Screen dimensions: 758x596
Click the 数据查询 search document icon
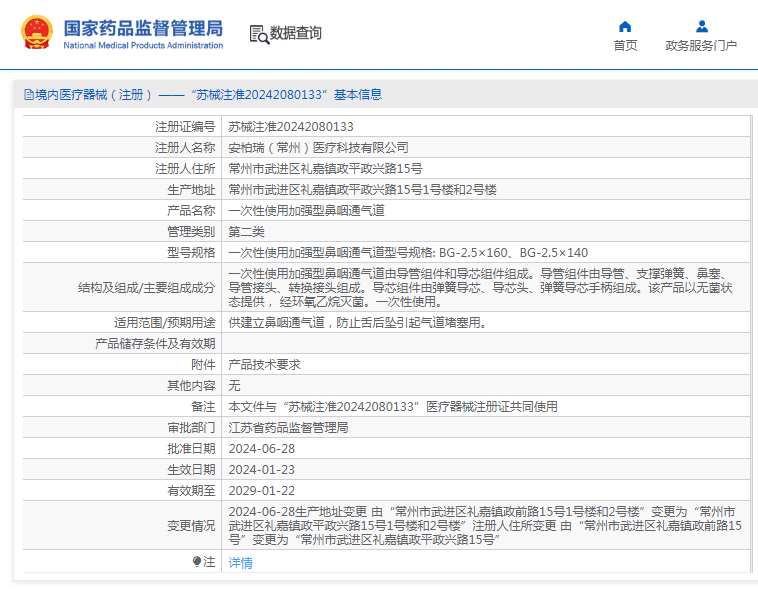(260, 35)
